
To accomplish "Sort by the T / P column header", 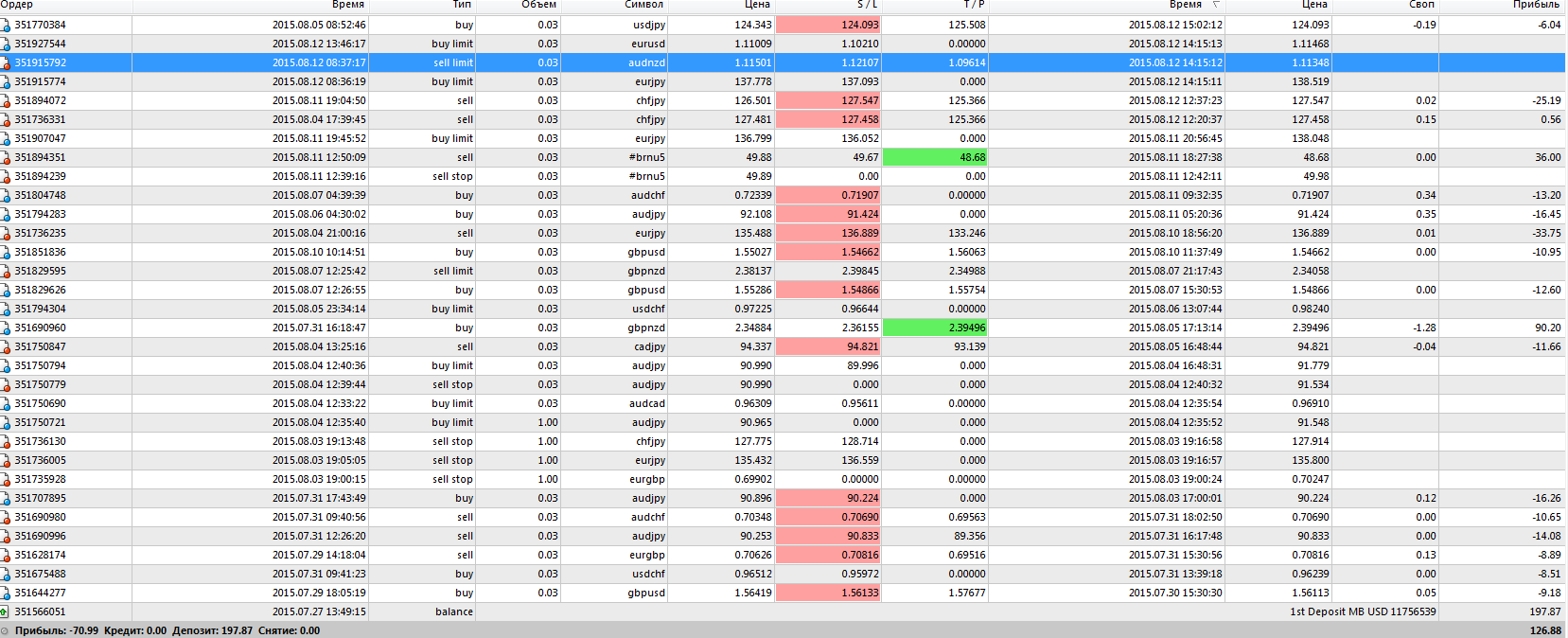I will pos(975,6).
